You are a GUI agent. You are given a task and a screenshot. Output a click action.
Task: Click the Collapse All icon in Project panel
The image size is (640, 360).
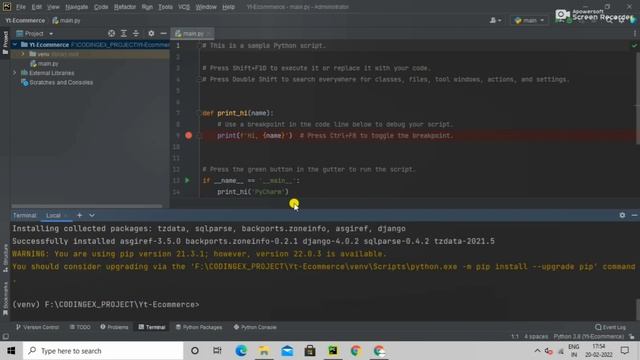click(x=136, y=33)
